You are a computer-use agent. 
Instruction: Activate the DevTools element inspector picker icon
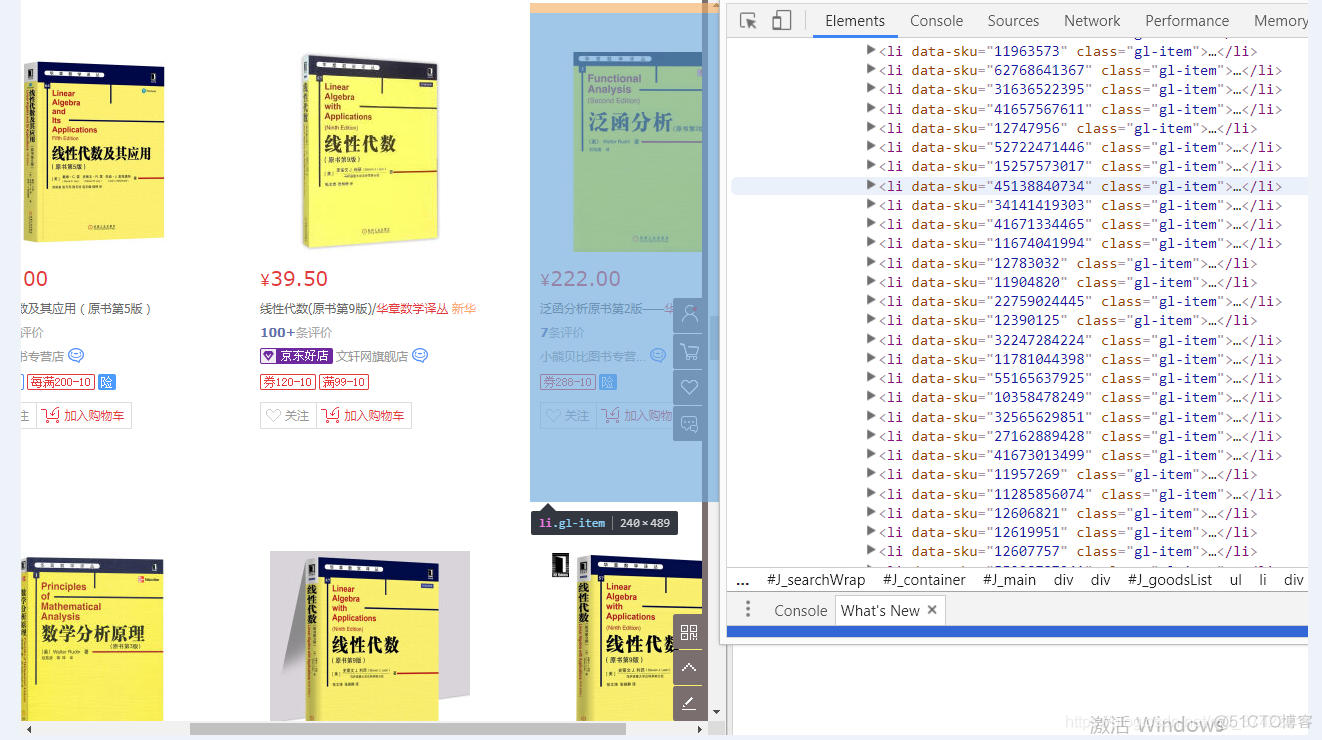click(x=748, y=21)
